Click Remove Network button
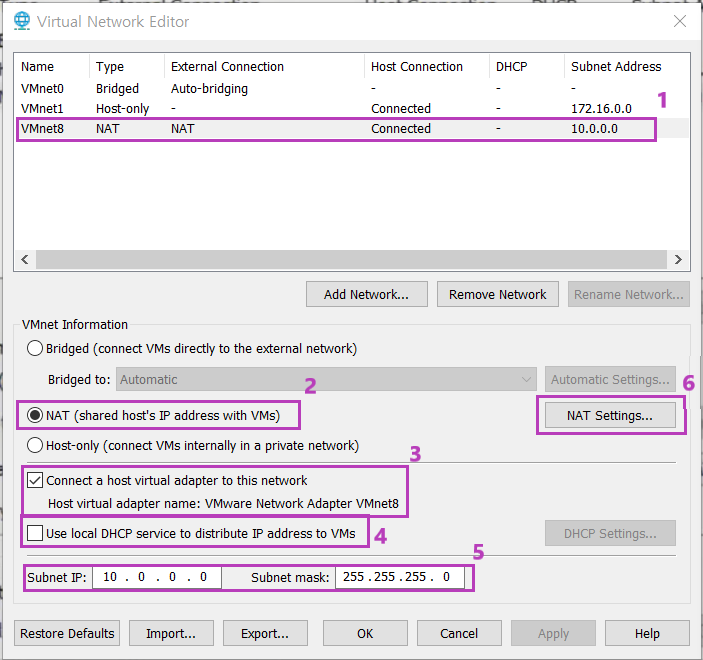This screenshot has height=660, width=703. 498,294
